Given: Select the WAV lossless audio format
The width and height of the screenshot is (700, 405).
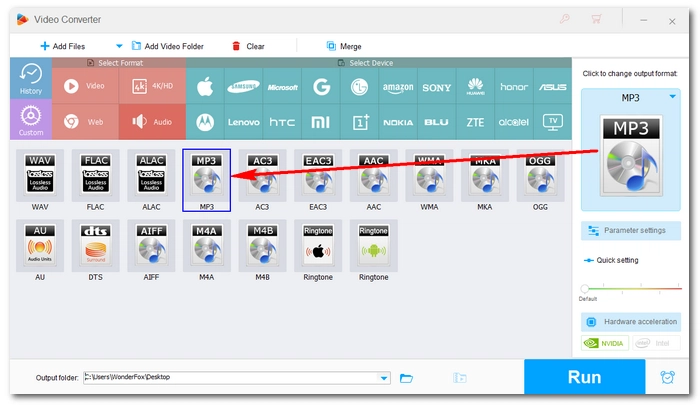Looking at the screenshot, I should [40, 175].
